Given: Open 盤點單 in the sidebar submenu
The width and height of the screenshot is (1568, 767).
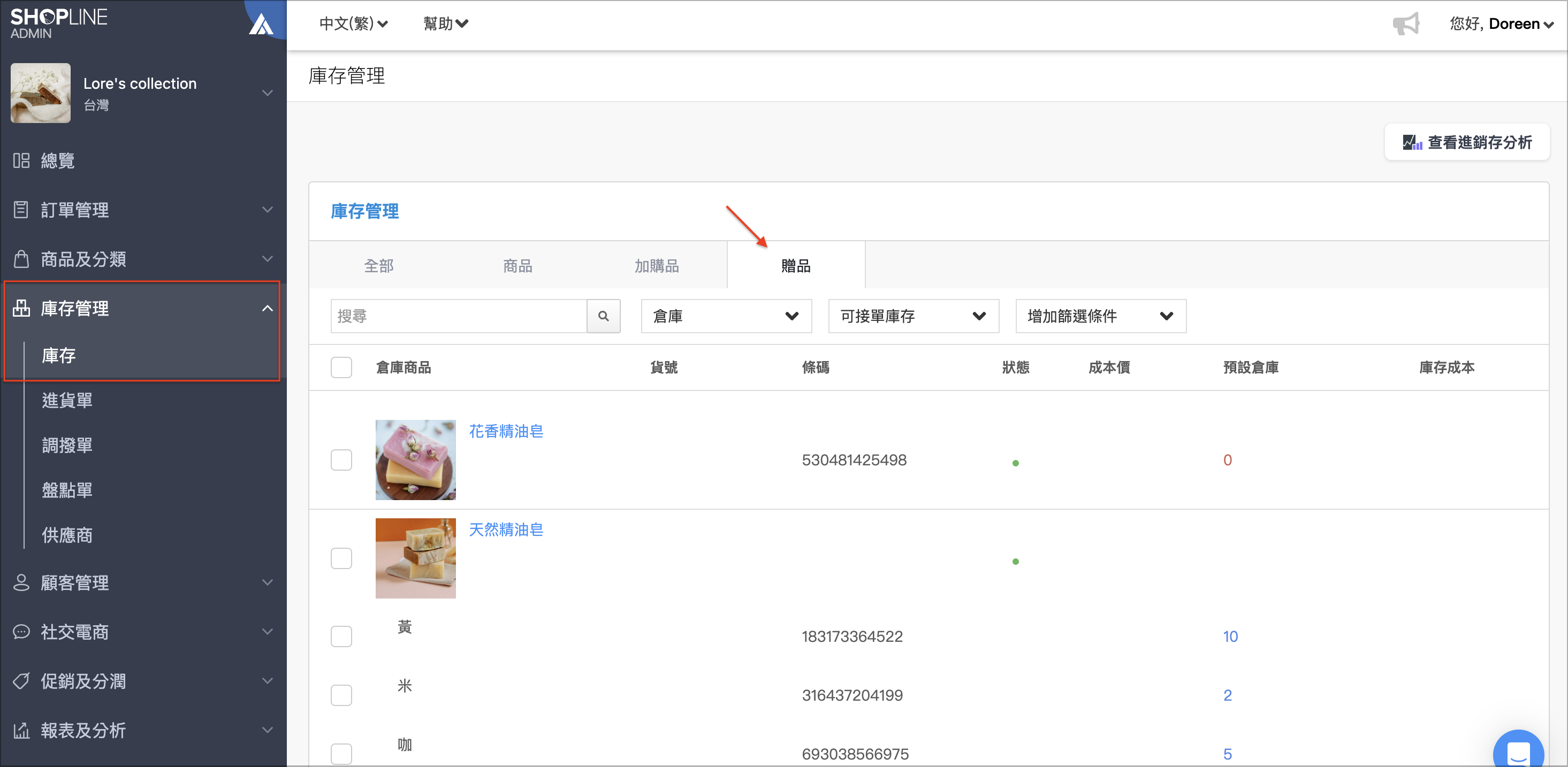Looking at the screenshot, I should click(67, 490).
